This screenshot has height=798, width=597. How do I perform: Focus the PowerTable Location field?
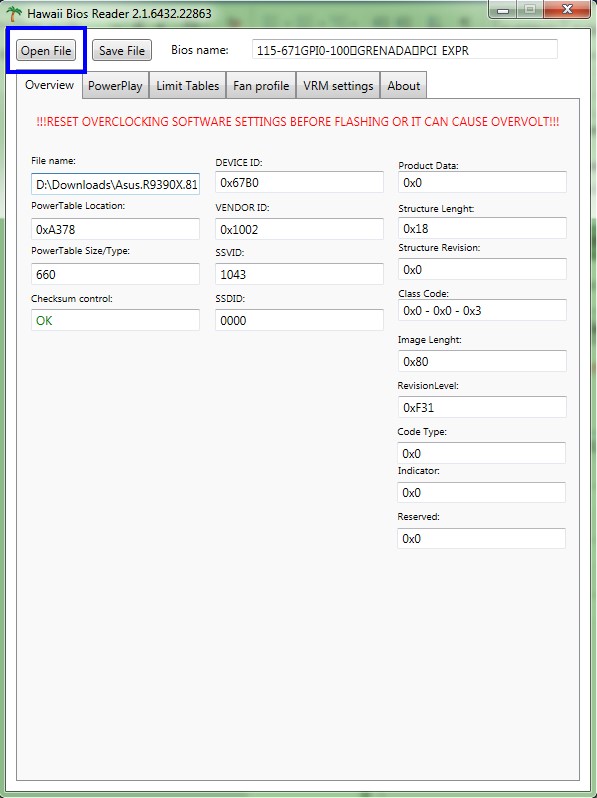[x=116, y=229]
